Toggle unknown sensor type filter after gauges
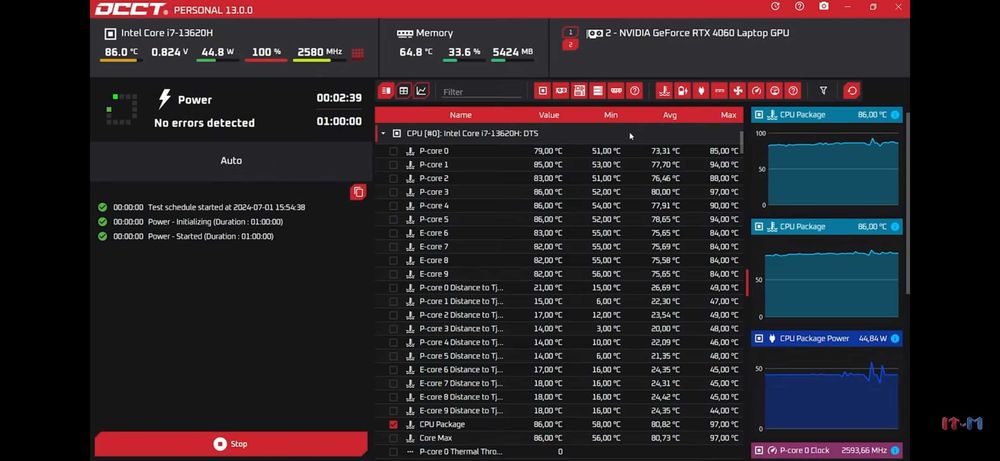This screenshot has height=461, width=1000. click(x=793, y=91)
